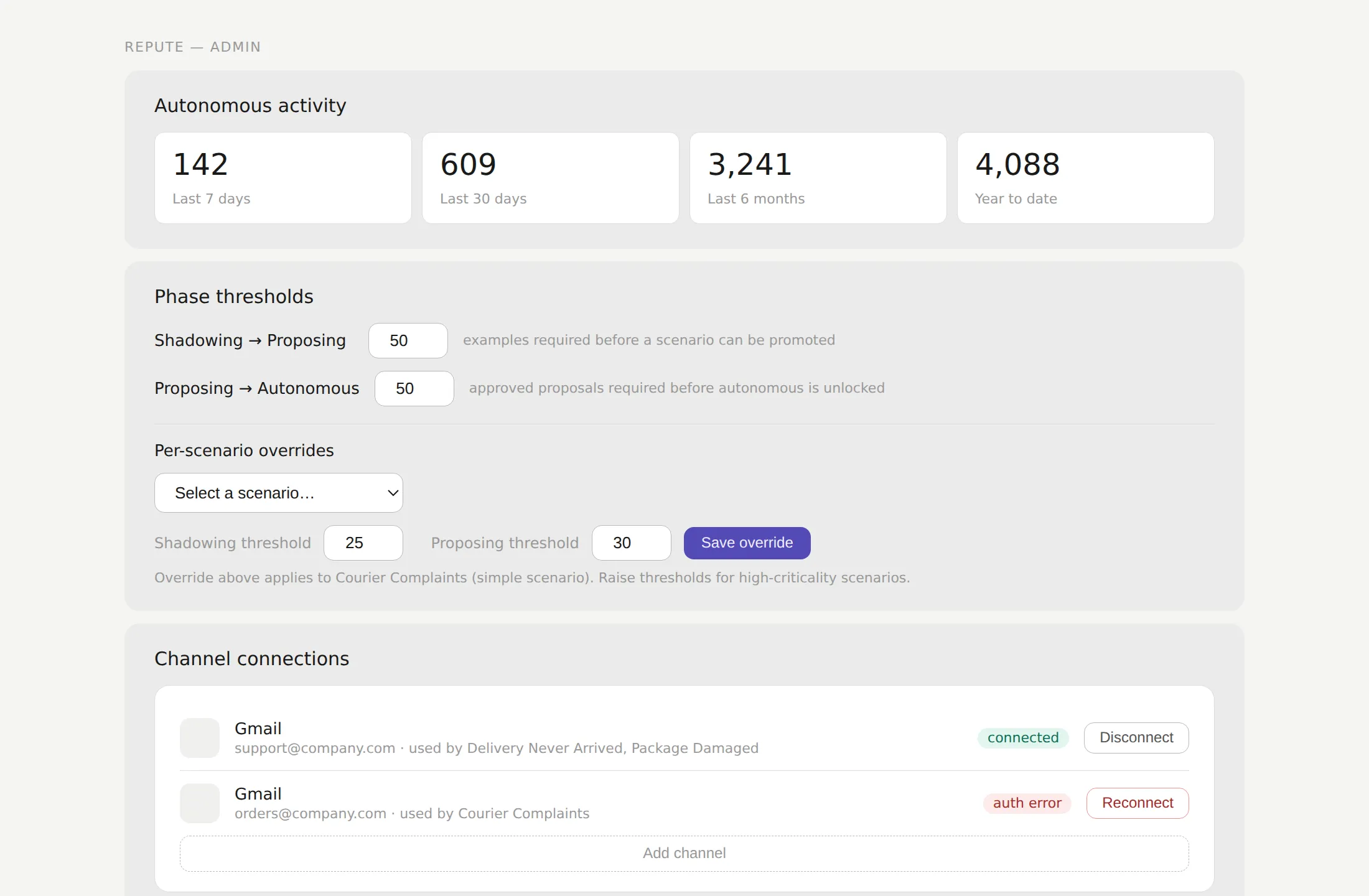The height and width of the screenshot is (896, 1369).
Task: Click the Per-scenario overrides heading
Action: pos(245,450)
